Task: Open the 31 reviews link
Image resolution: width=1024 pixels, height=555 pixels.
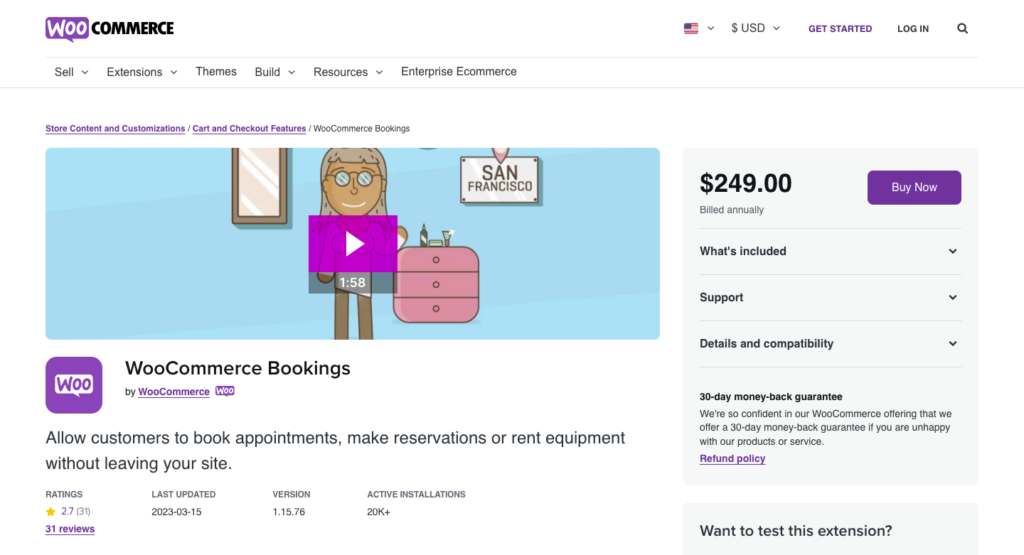Action: 70,529
